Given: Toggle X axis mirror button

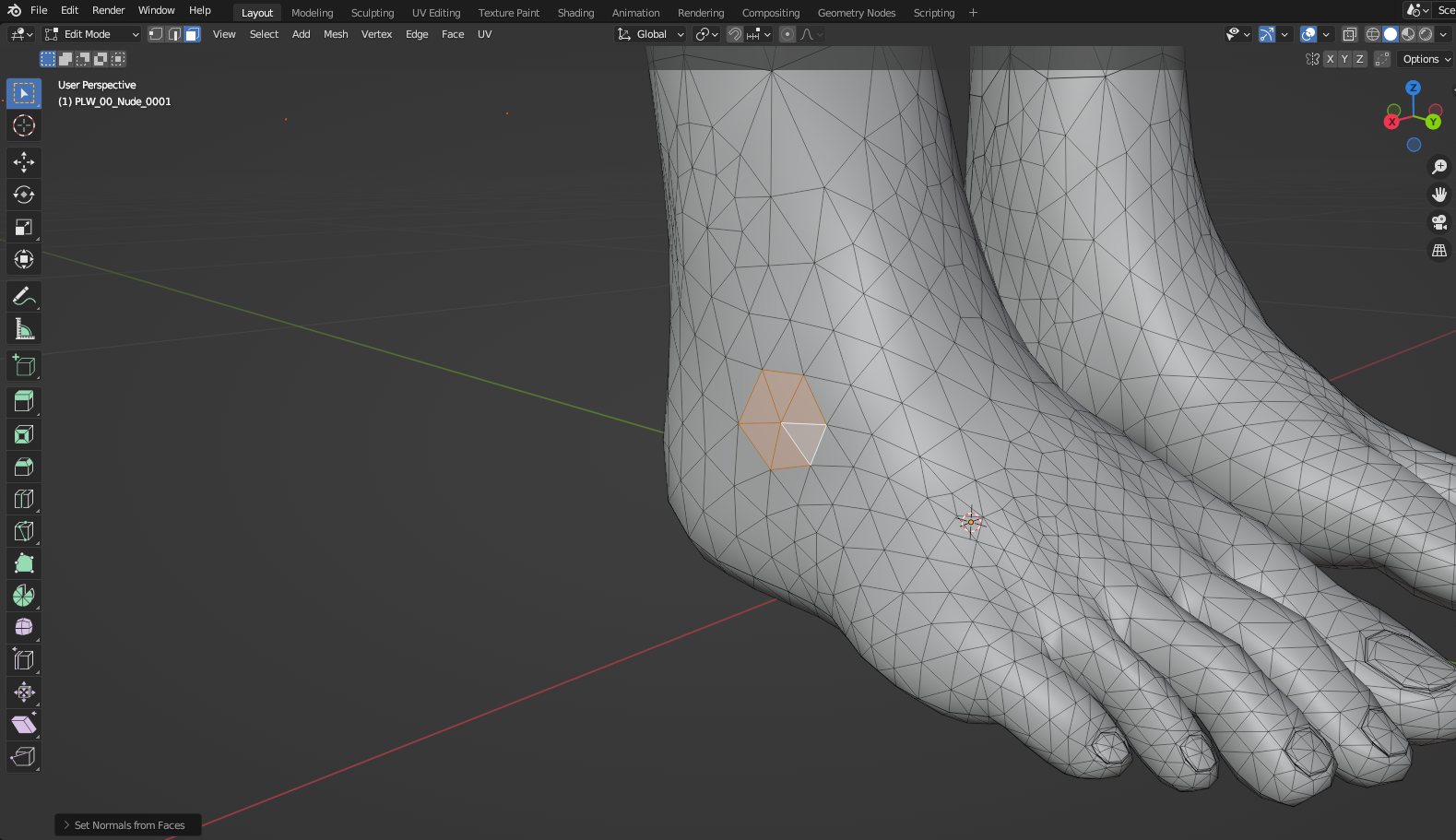Looking at the screenshot, I should click(x=1330, y=59).
